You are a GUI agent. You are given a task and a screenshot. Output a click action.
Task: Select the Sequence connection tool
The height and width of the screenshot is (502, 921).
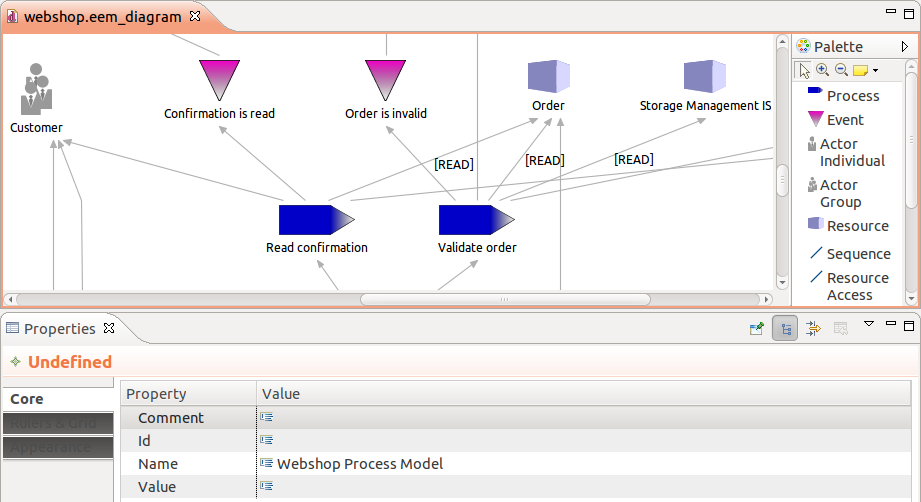[x=850, y=254]
